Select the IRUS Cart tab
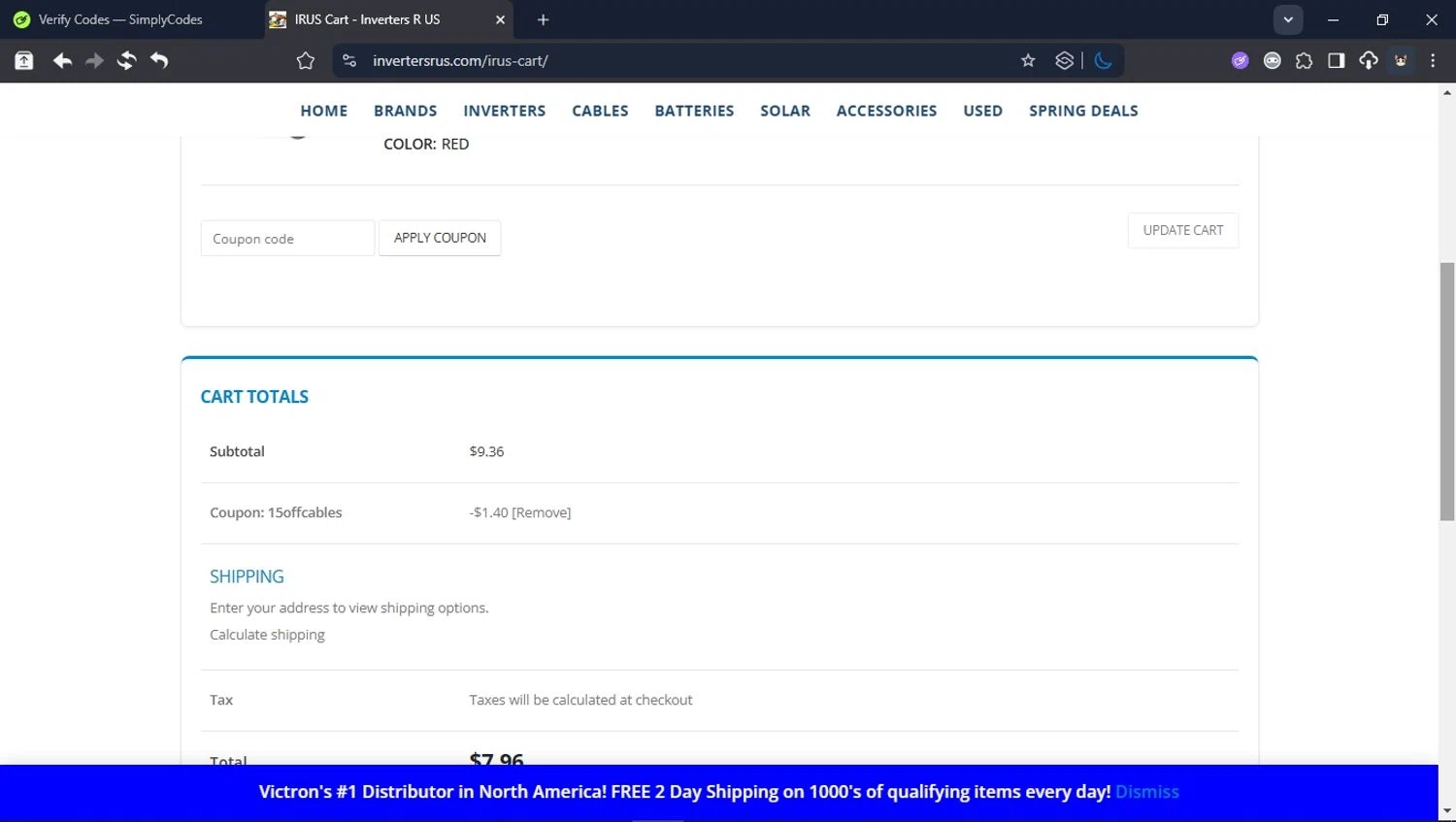This screenshot has height=822, width=1456. tap(388, 19)
